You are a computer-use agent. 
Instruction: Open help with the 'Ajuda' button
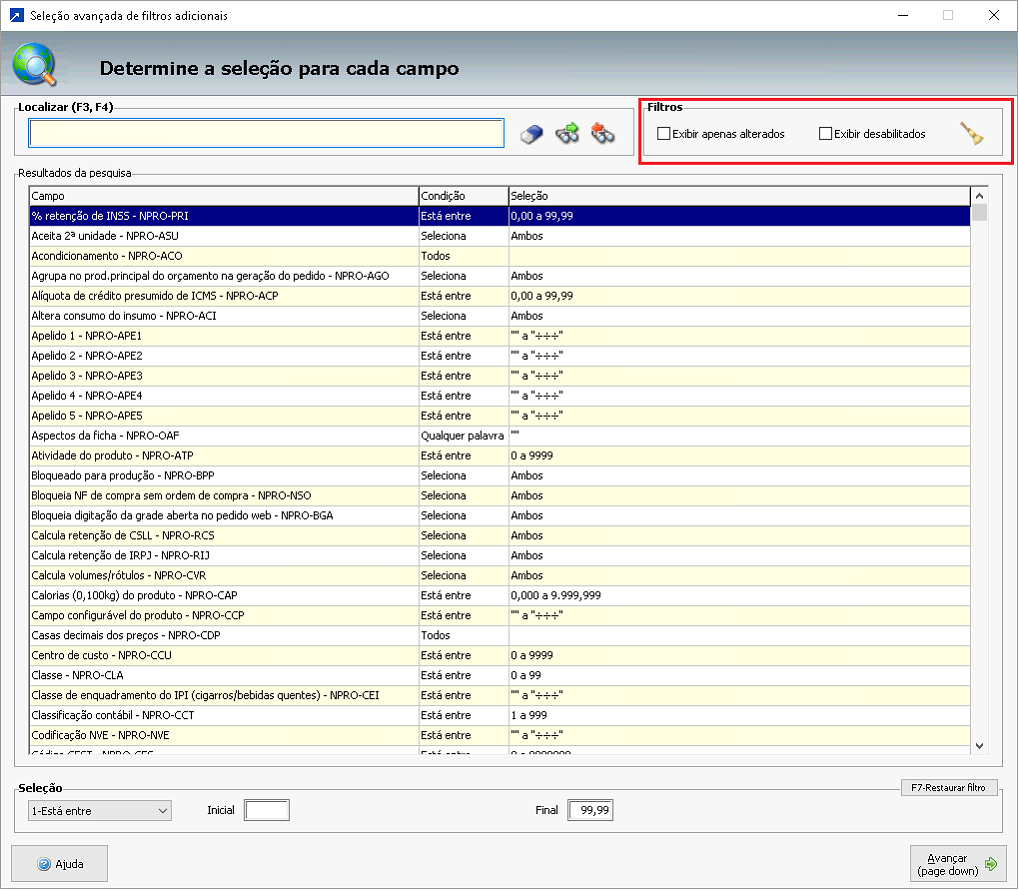click(59, 864)
